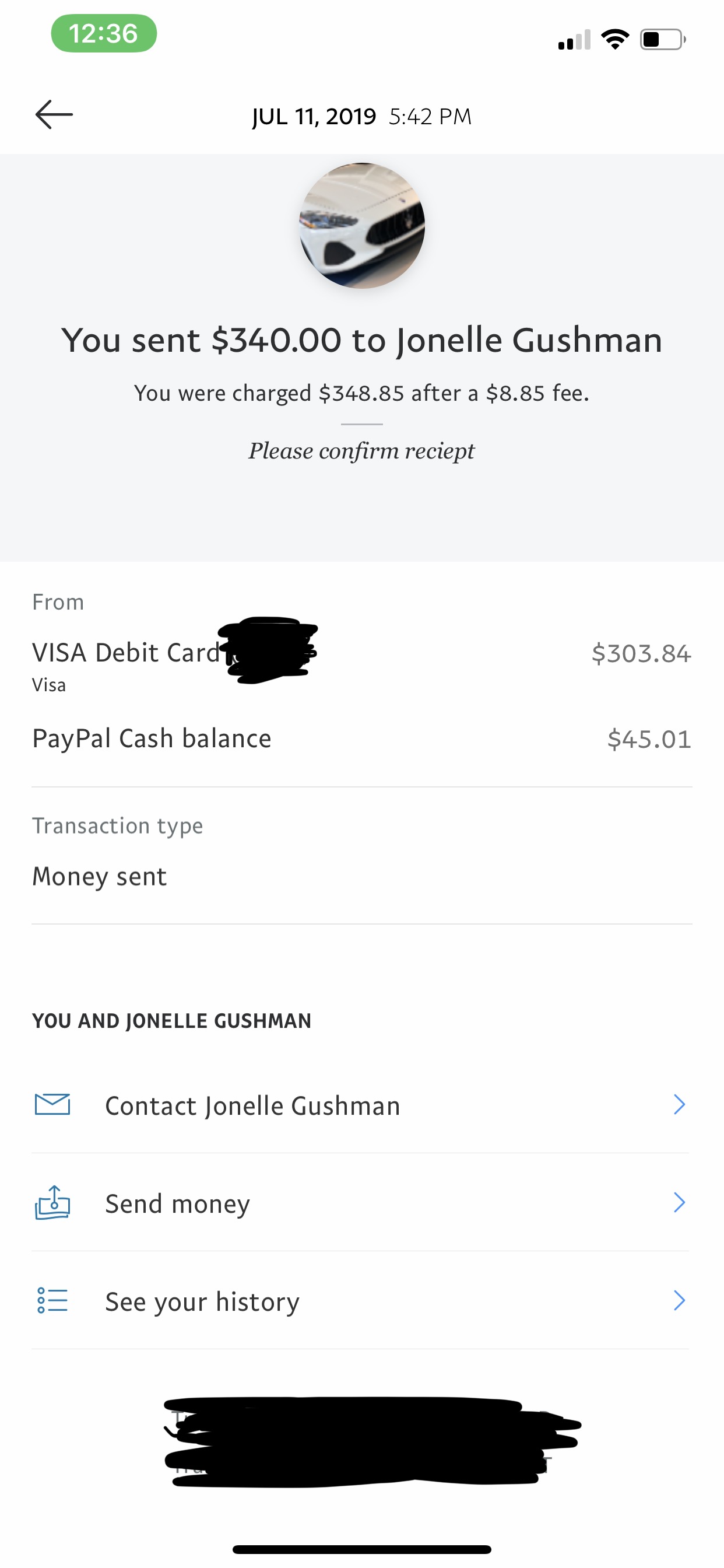Check the WiFi status icon

(615, 40)
